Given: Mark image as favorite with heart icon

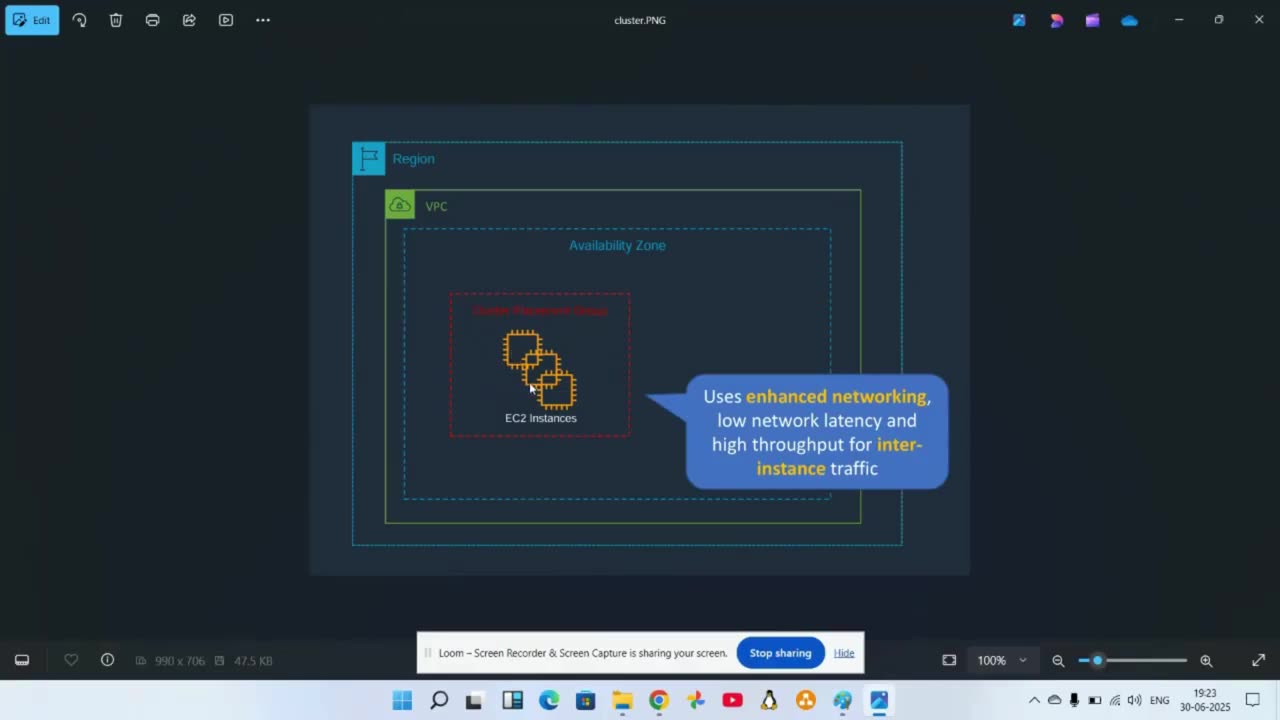Looking at the screenshot, I should click(71, 660).
